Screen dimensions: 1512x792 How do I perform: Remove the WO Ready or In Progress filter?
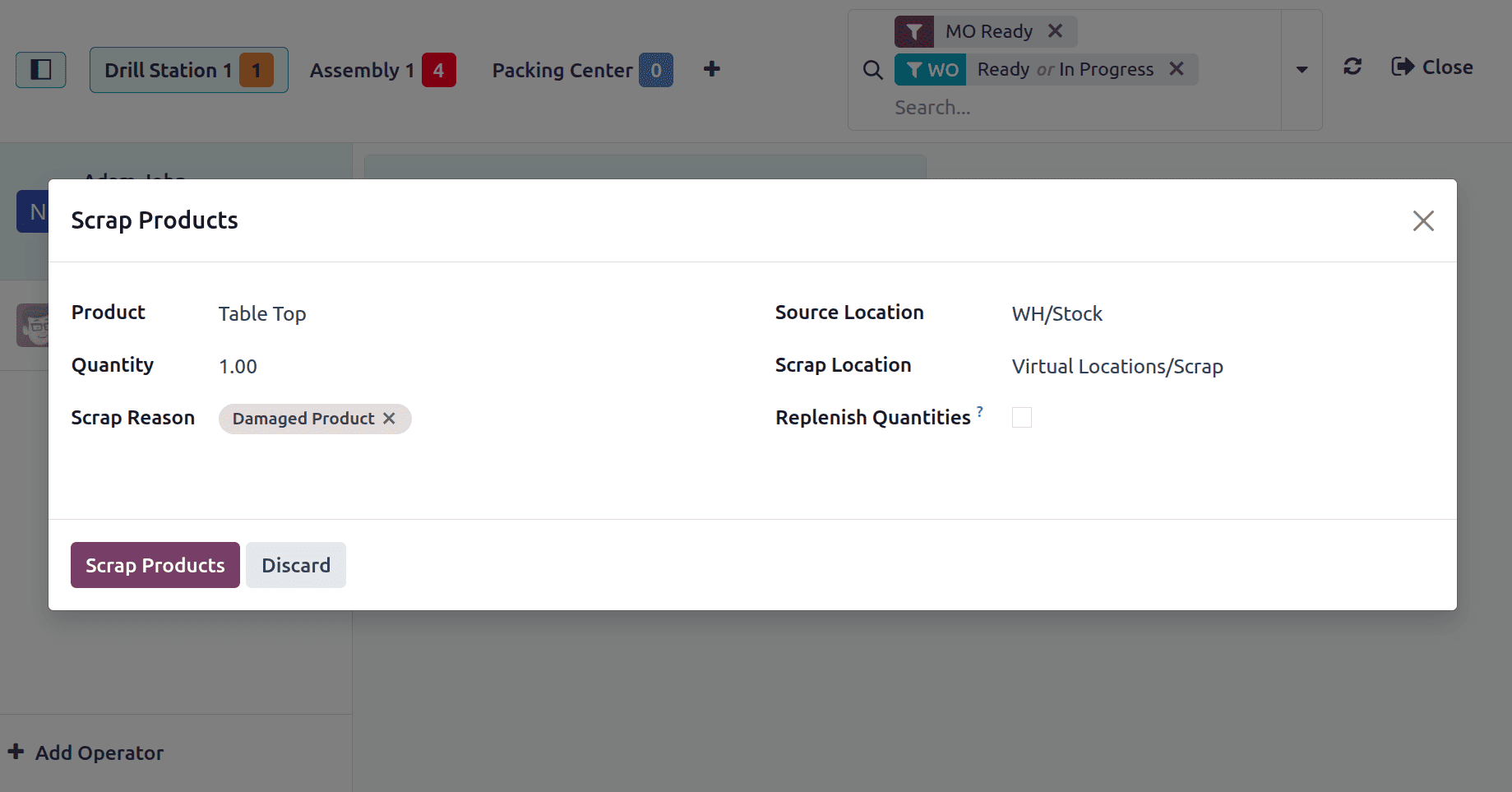click(1177, 69)
